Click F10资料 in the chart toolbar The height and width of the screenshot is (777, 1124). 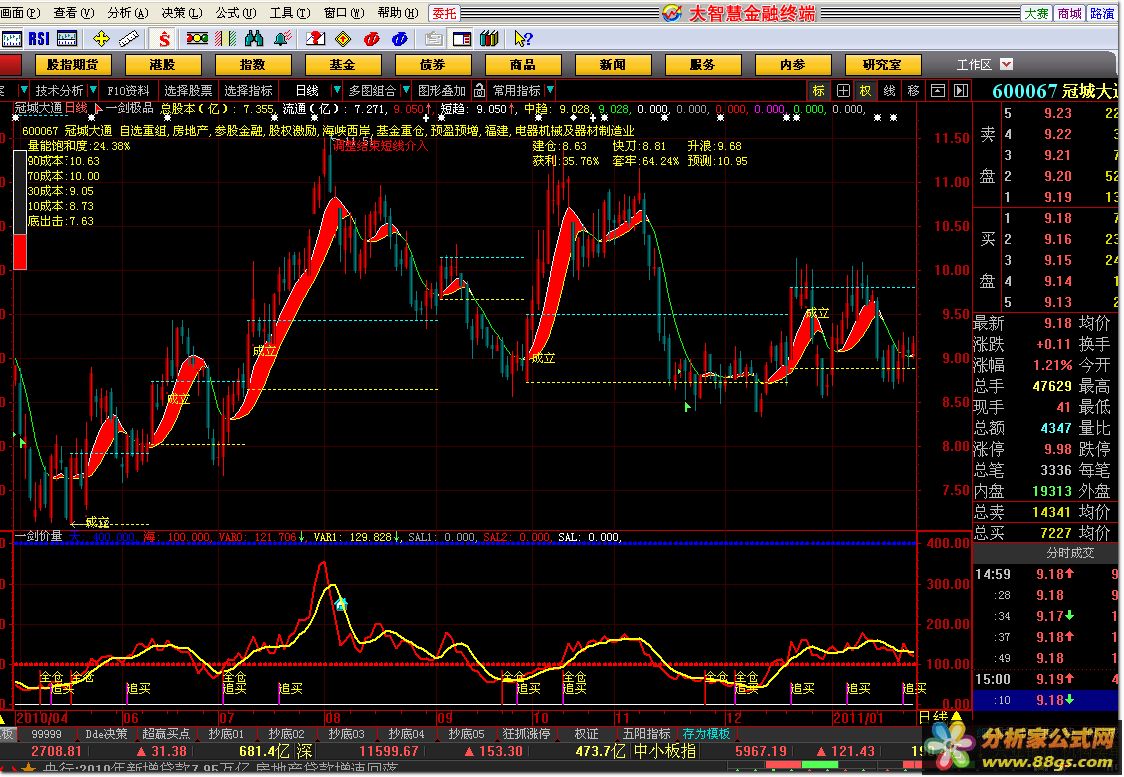[128, 90]
